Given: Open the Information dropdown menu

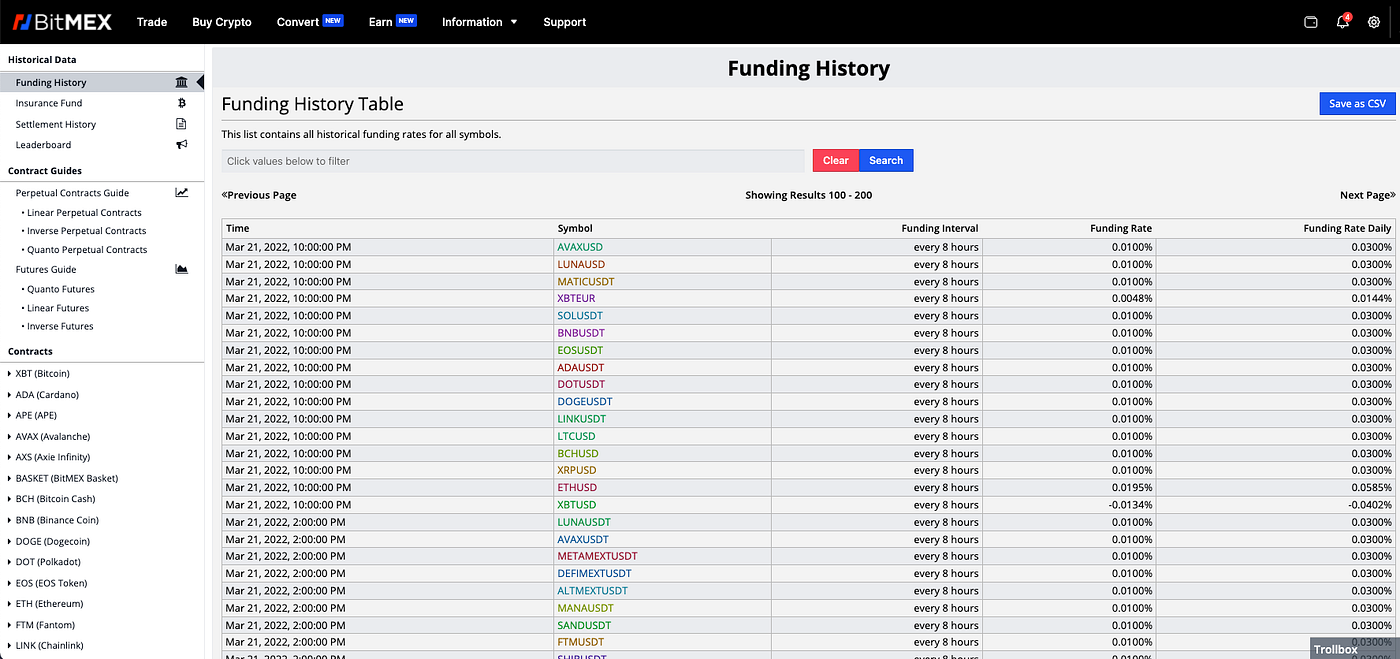Looking at the screenshot, I should pyautogui.click(x=479, y=22).
